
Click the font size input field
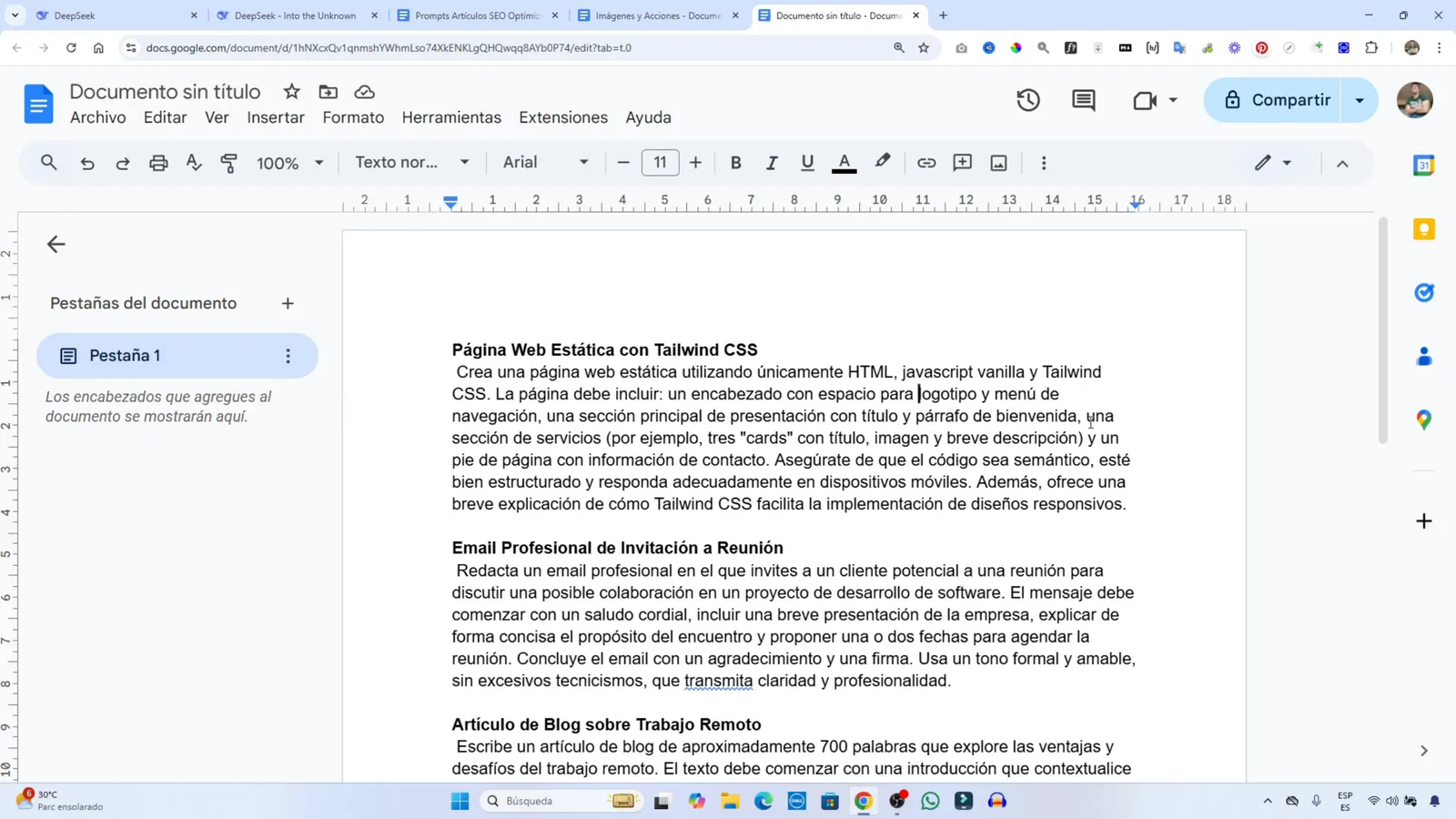coord(660,163)
